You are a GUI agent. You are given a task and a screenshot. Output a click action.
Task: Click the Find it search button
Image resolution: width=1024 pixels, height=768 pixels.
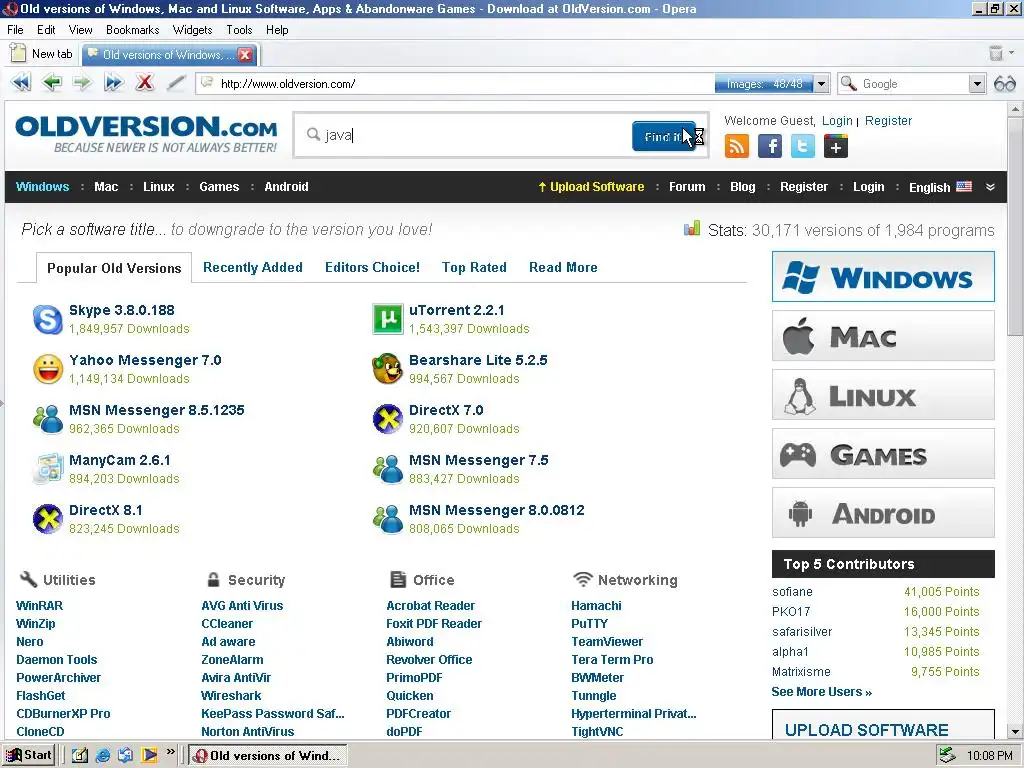pyautogui.click(x=664, y=136)
